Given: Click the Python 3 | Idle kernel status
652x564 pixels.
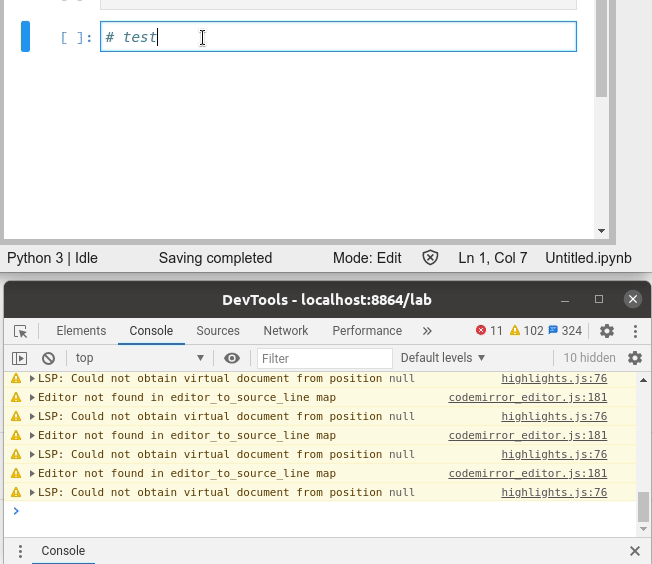Looking at the screenshot, I should coord(52,258).
